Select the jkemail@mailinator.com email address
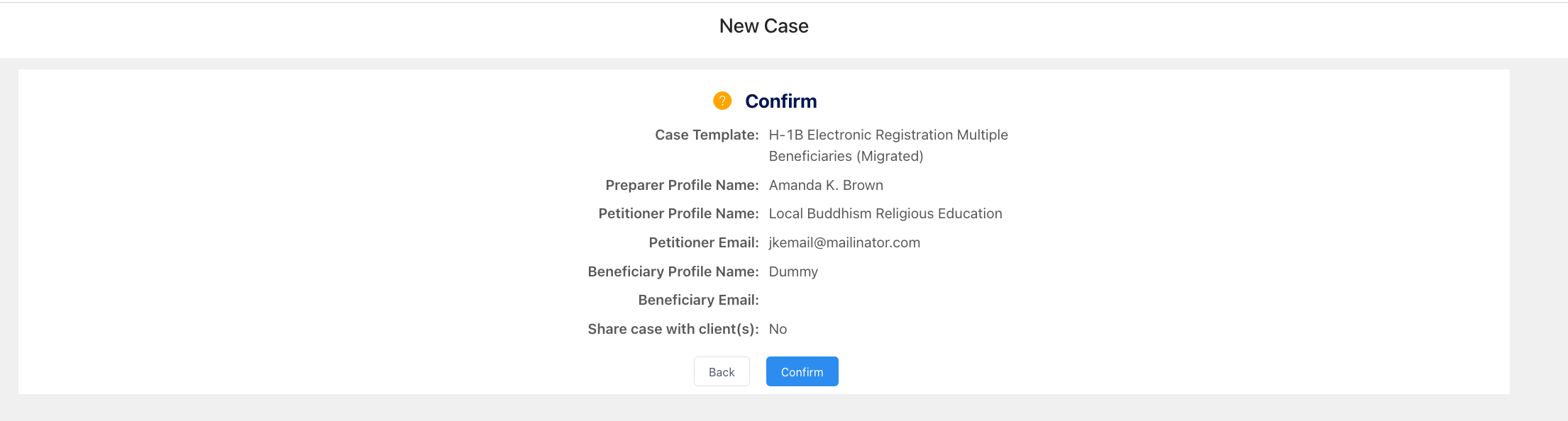This screenshot has height=421, width=1568. pos(844,242)
